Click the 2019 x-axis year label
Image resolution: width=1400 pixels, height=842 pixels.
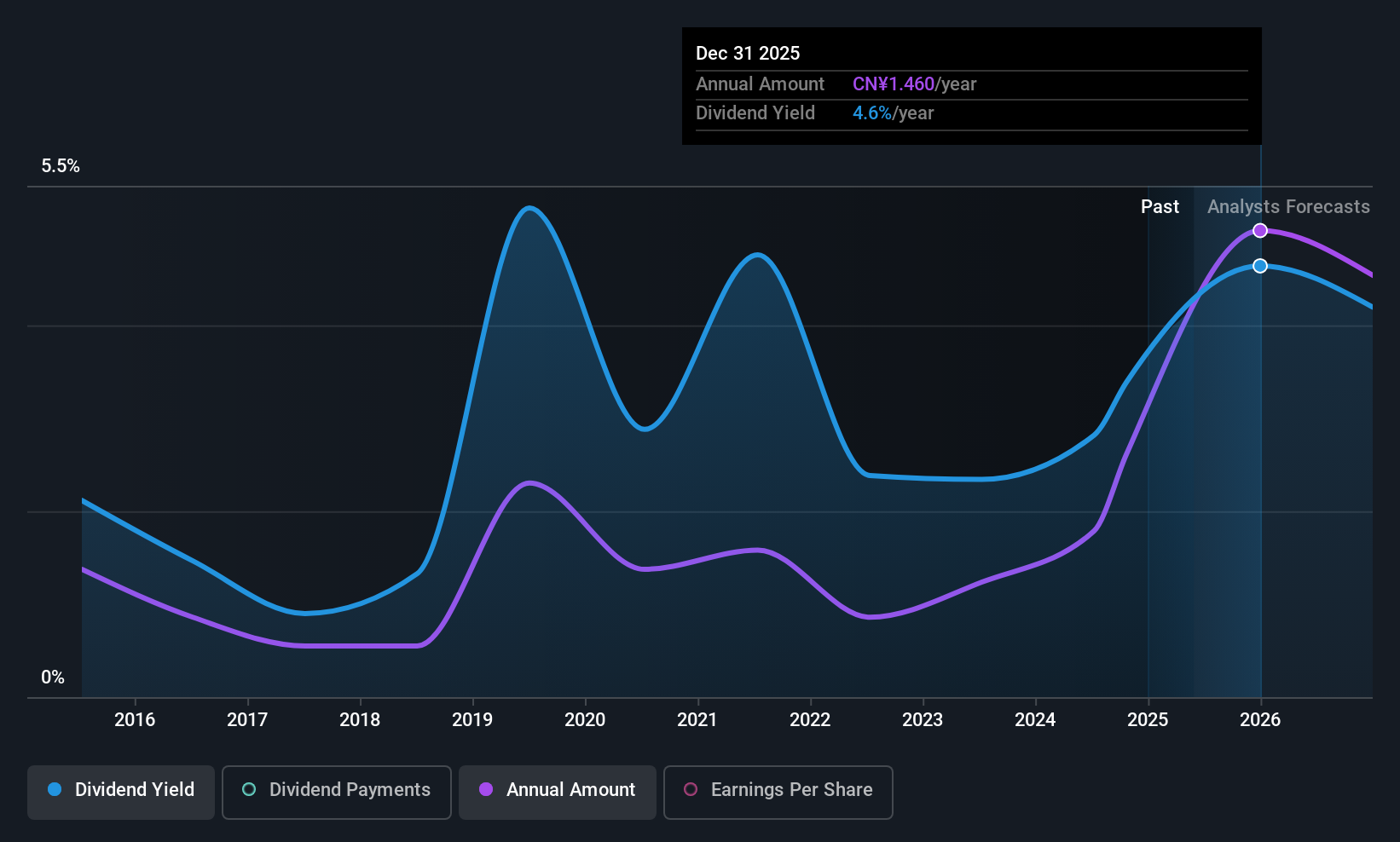[x=472, y=719]
